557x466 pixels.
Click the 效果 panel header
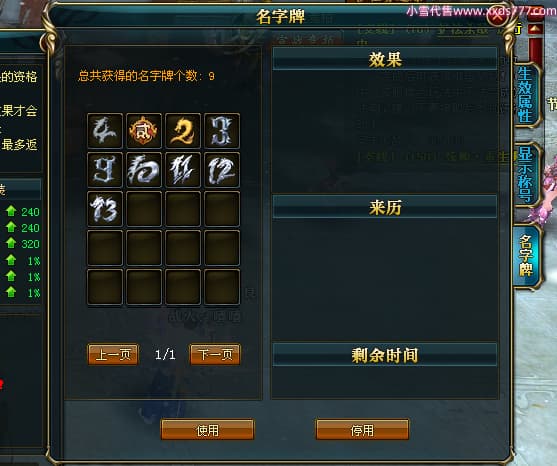[385, 59]
